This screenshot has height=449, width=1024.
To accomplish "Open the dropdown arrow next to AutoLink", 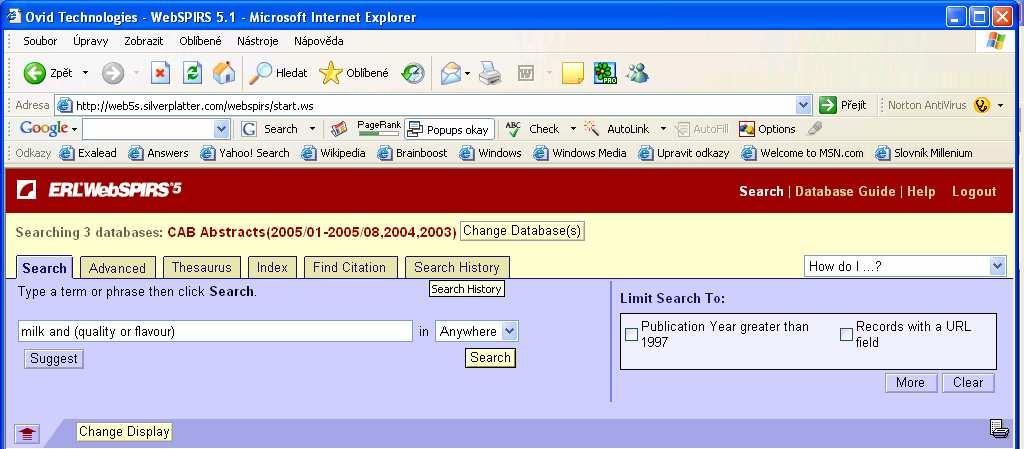I will pos(663,129).
